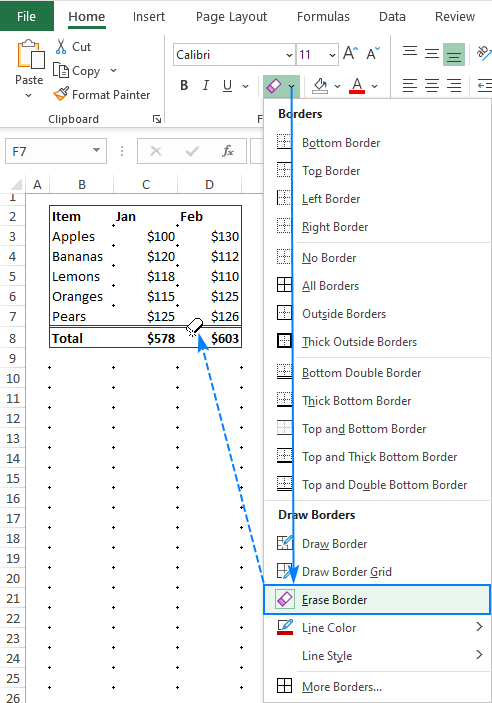492x703 pixels.
Task: Apply Top and Thick Bottom Border
Action: point(377,457)
